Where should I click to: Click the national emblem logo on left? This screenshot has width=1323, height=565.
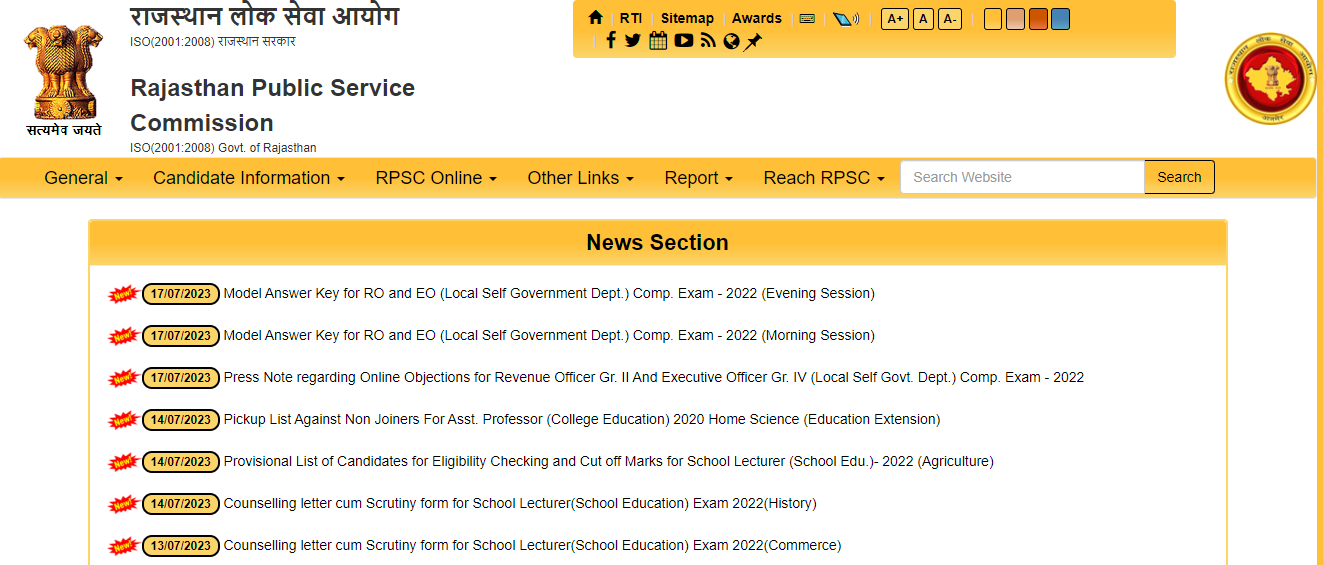pyautogui.click(x=65, y=80)
